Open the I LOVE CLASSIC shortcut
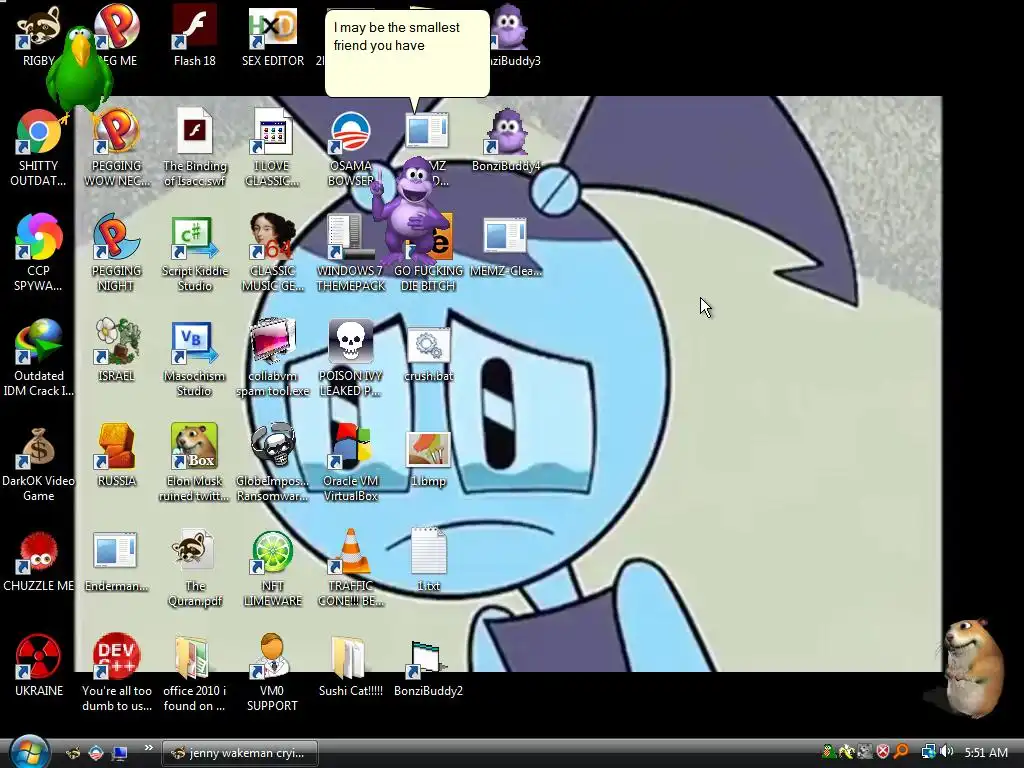 272,148
